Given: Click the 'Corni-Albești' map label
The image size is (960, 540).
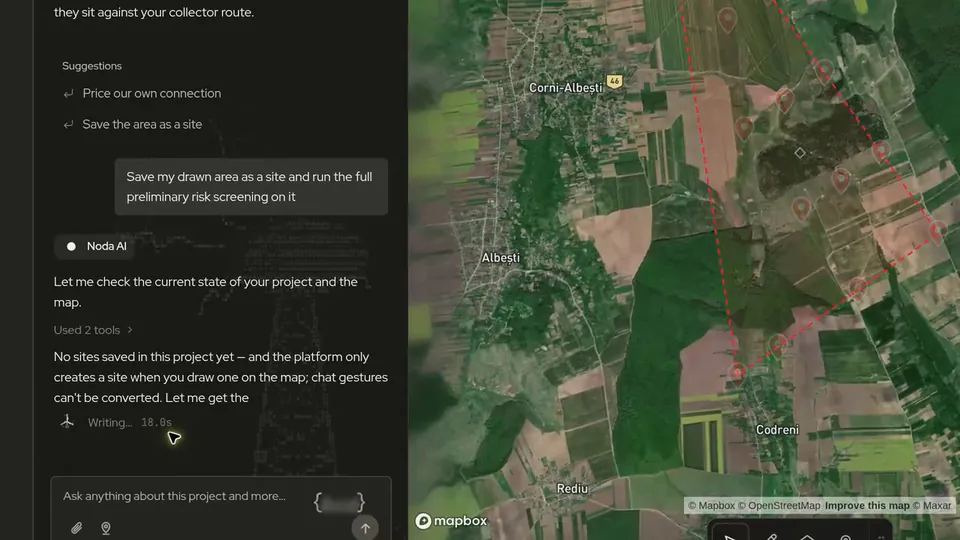Looking at the screenshot, I should pyautogui.click(x=565, y=88).
